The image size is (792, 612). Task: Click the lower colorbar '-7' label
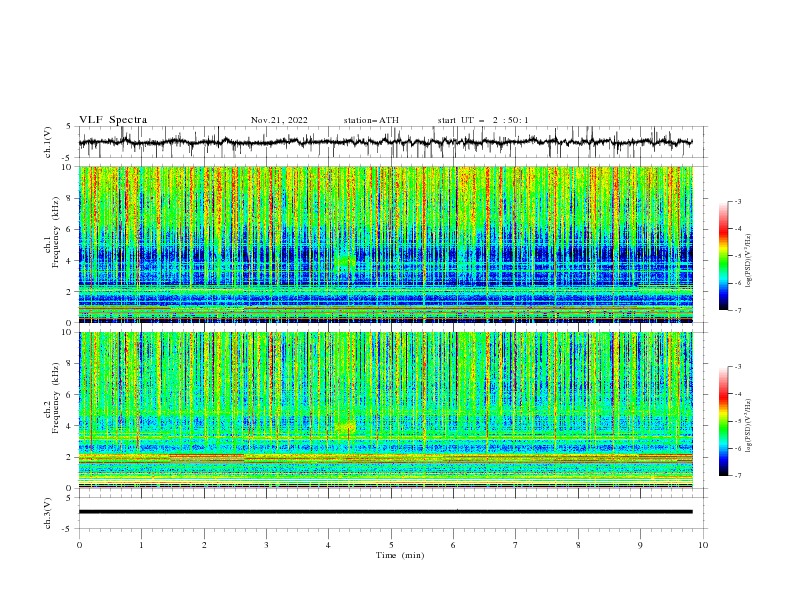click(737, 475)
